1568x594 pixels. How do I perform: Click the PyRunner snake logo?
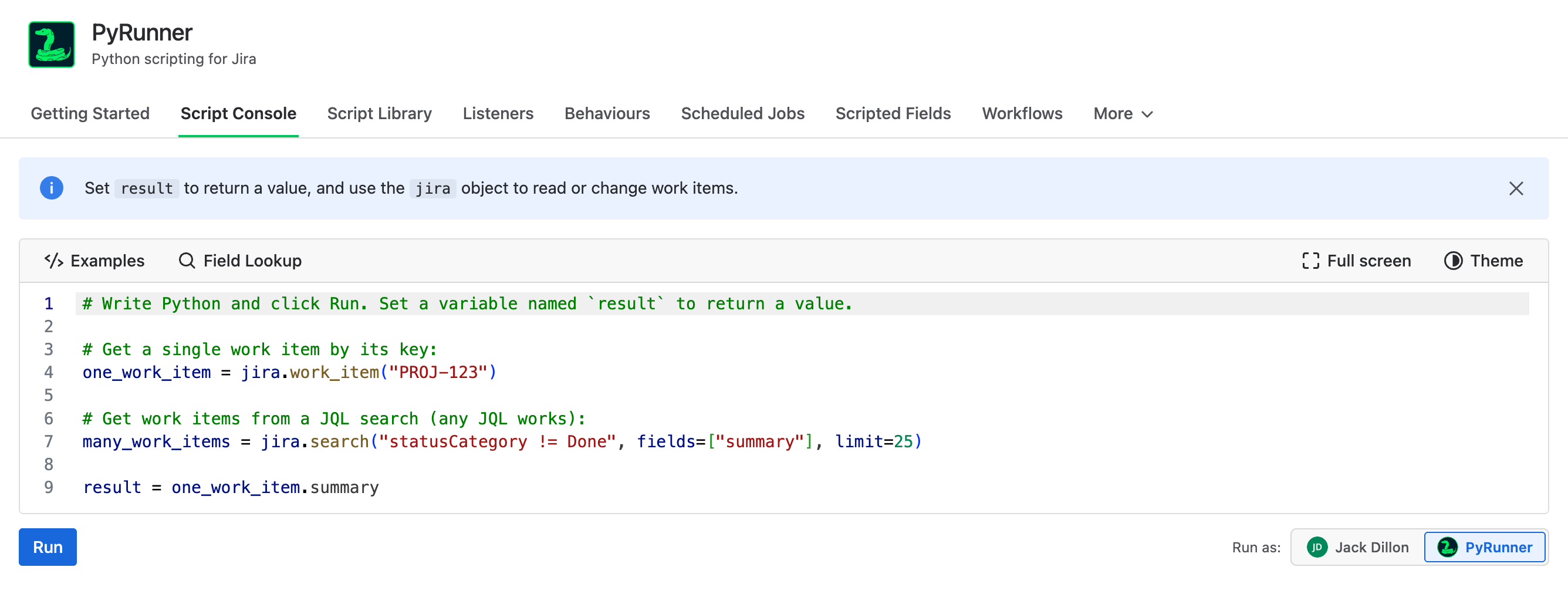(x=52, y=45)
